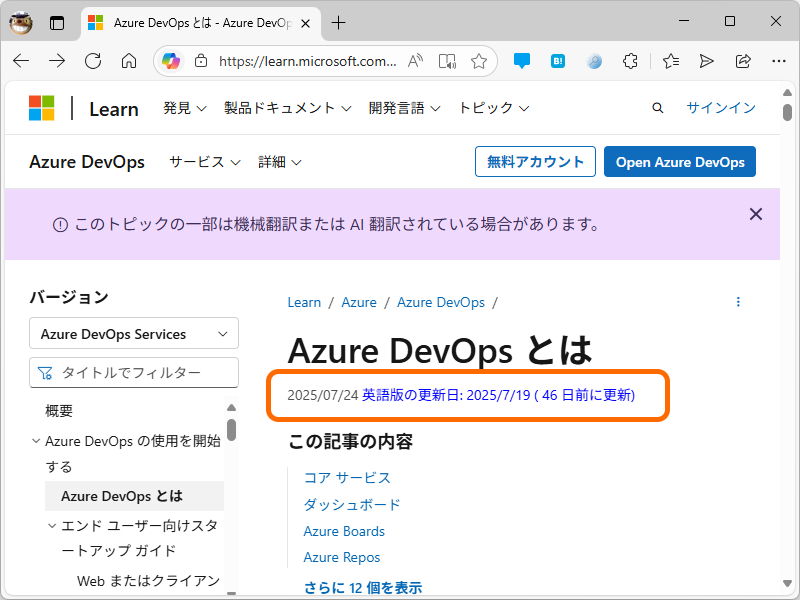Expand the 発見 menu in the header

point(184,108)
